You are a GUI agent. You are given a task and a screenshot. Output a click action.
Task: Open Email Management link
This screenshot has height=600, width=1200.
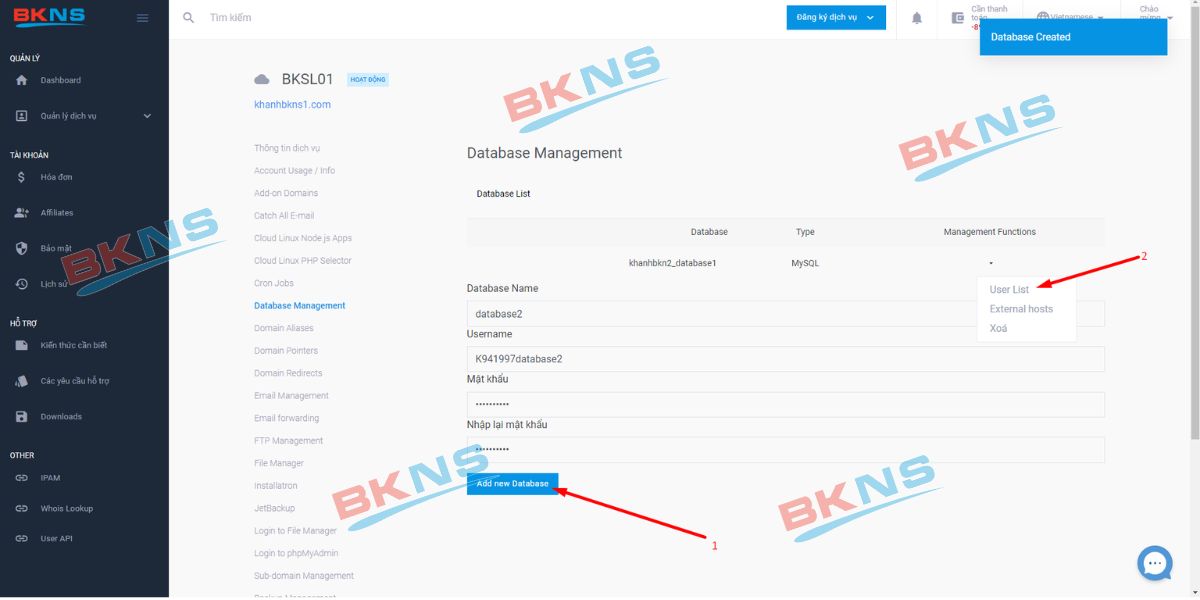[x=291, y=396]
